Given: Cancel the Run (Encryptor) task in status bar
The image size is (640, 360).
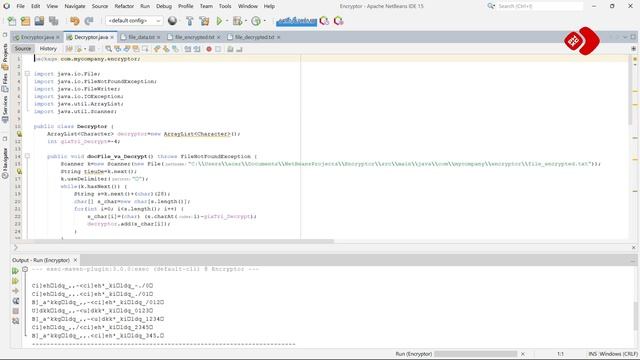Looking at the screenshot, I should 523,354.
